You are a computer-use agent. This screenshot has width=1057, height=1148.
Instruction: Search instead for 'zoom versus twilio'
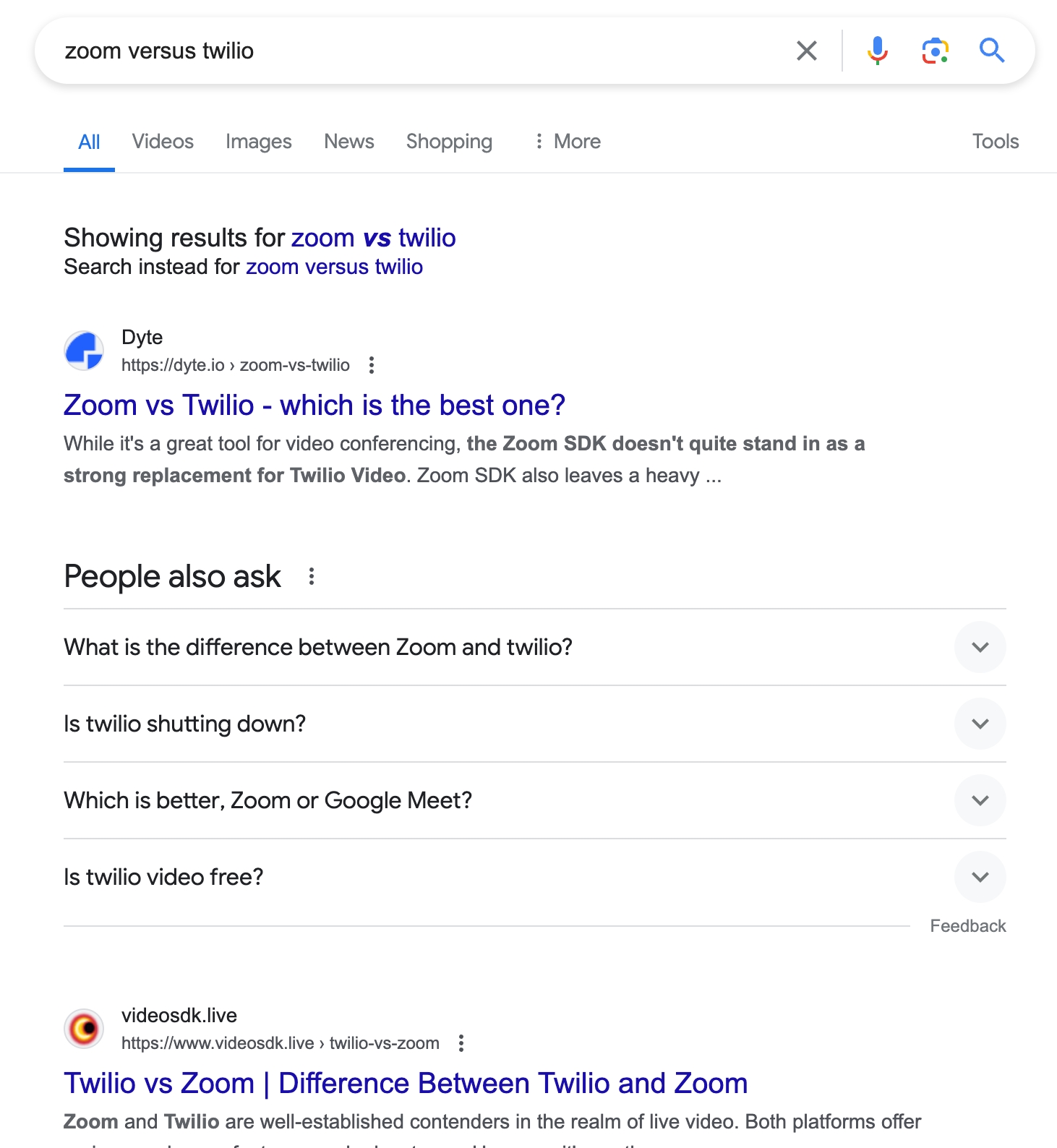pyautogui.click(x=334, y=267)
